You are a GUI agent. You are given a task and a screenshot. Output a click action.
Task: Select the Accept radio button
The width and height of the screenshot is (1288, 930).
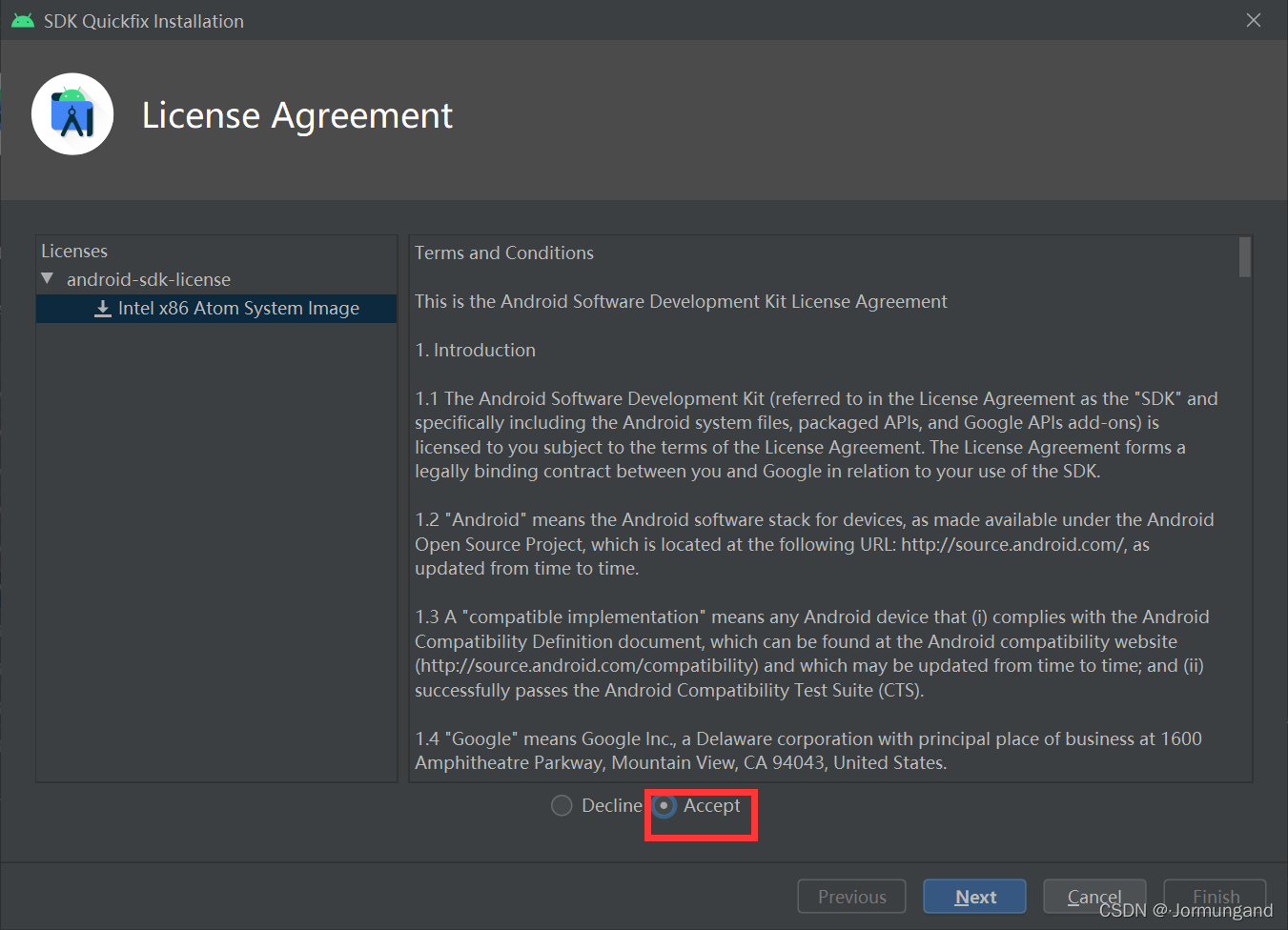[x=664, y=806]
